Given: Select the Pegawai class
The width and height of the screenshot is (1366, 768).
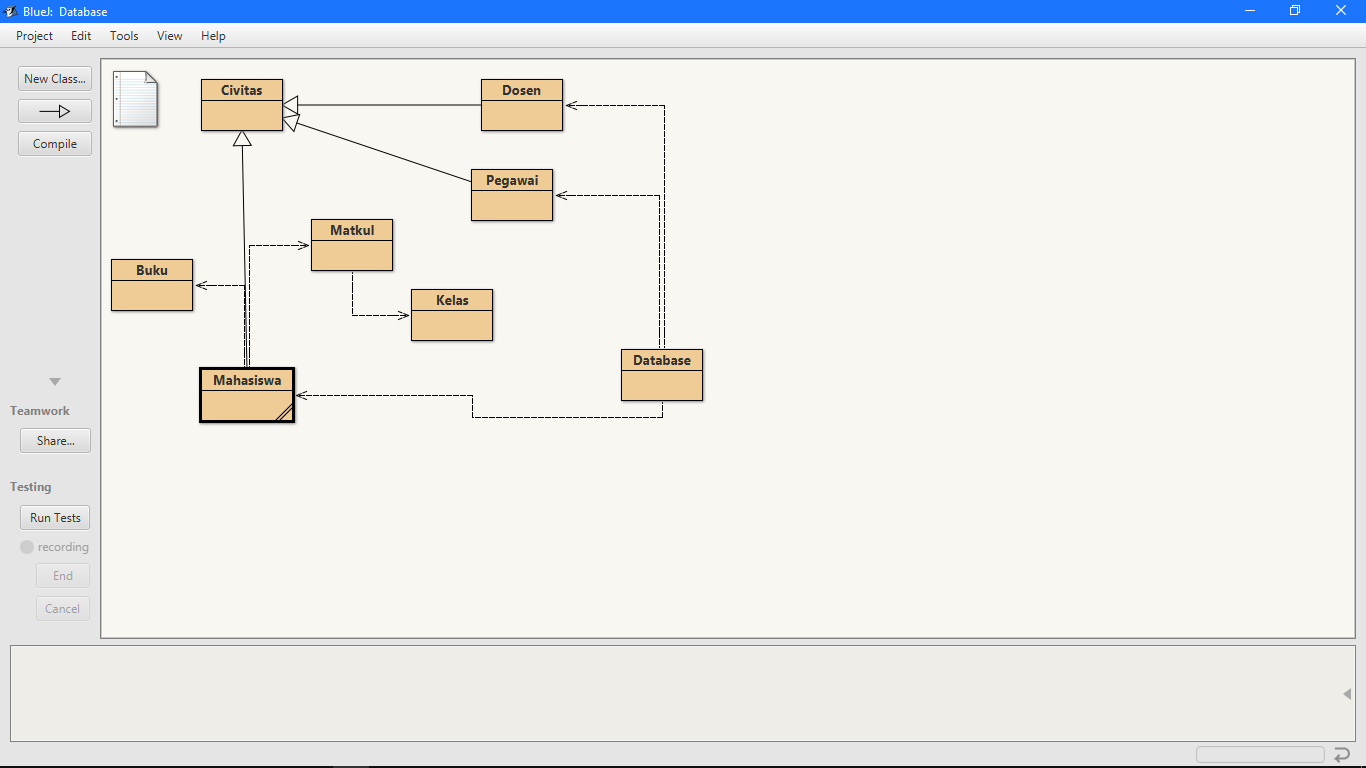Looking at the screenshot, I should point(511,194).
